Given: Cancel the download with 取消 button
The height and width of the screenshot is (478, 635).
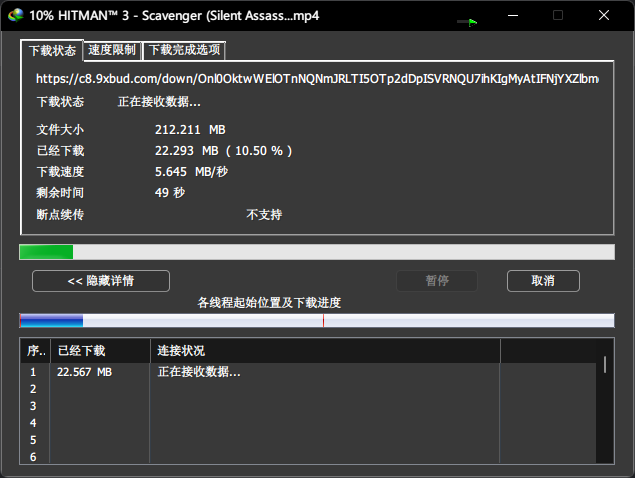Looking at the screenshot, I should [x=543, y=281].
